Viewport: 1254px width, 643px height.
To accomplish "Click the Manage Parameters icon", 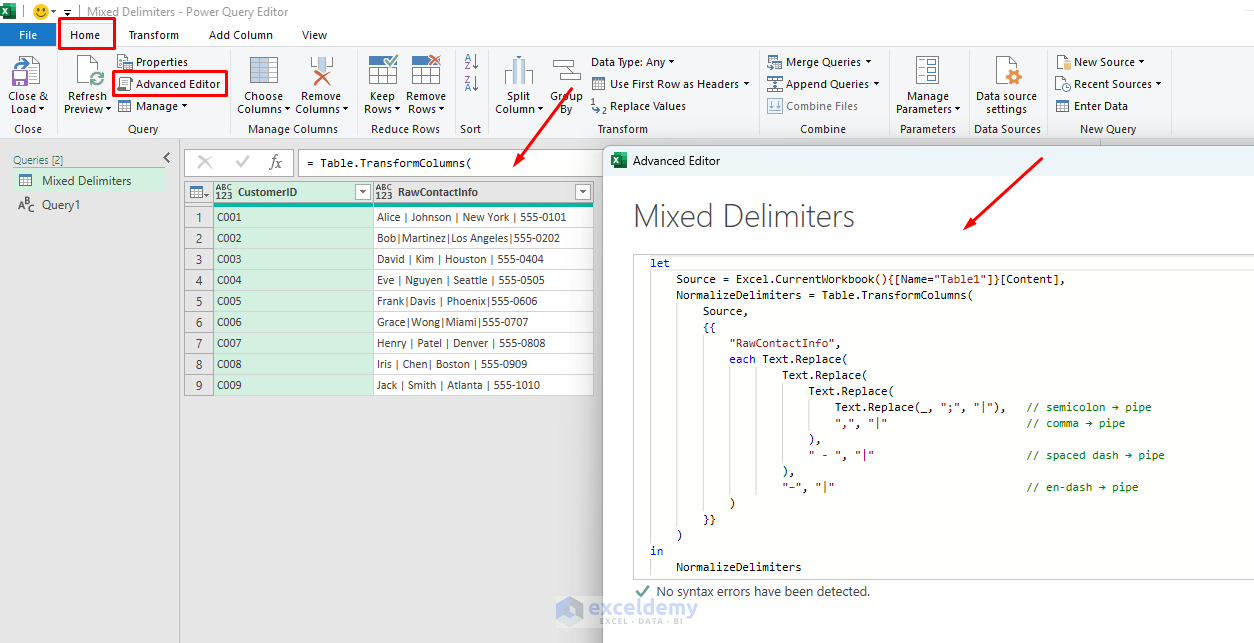I will coord(928,71).
